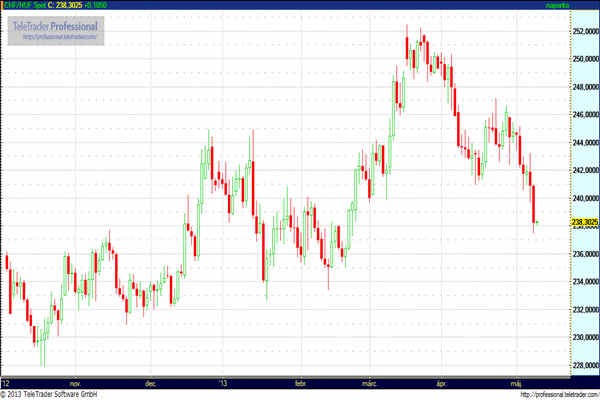The width and height of the screenshot is (600, 400).
Task: Jump to 'febr.' on the time axis
Action: coord(301,382)
